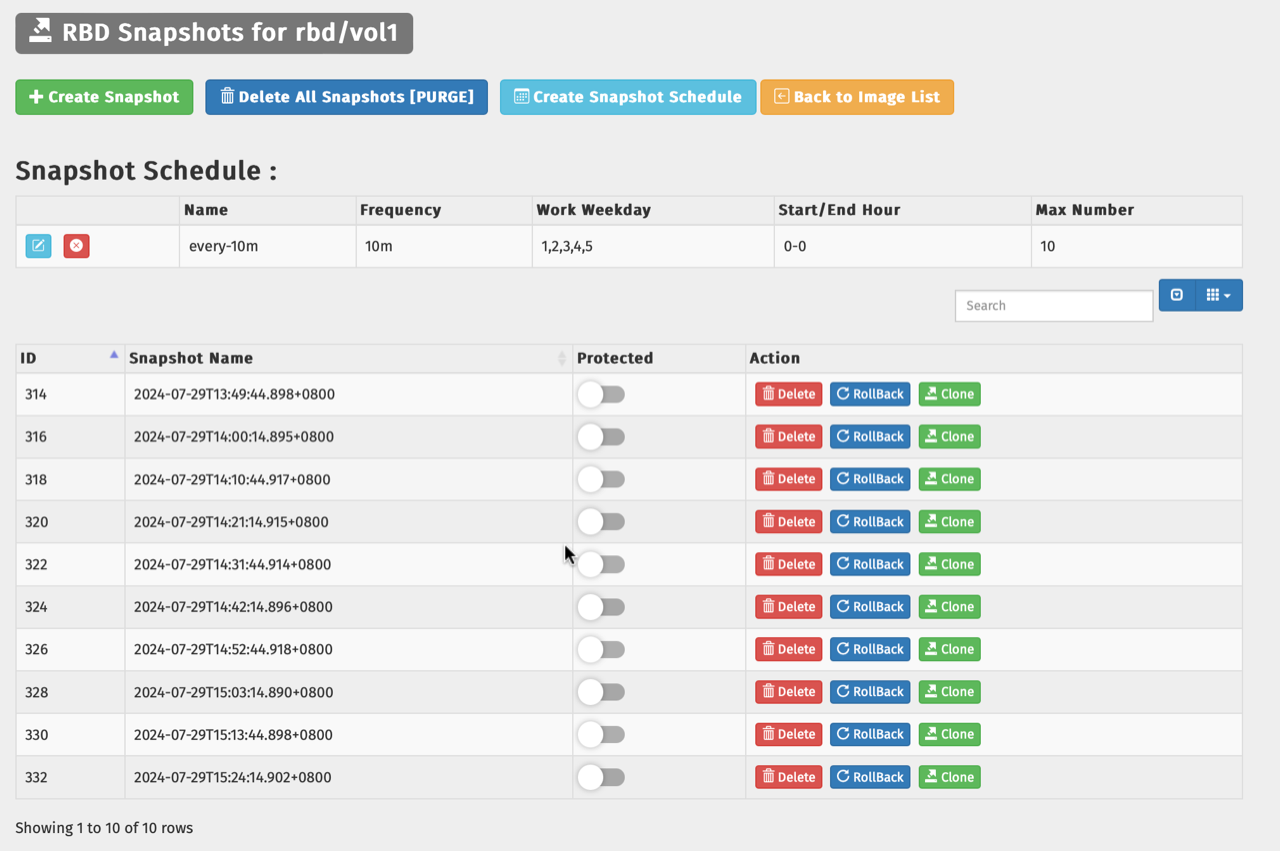Click the edit icon for every-10m schedule

[38, 246]
